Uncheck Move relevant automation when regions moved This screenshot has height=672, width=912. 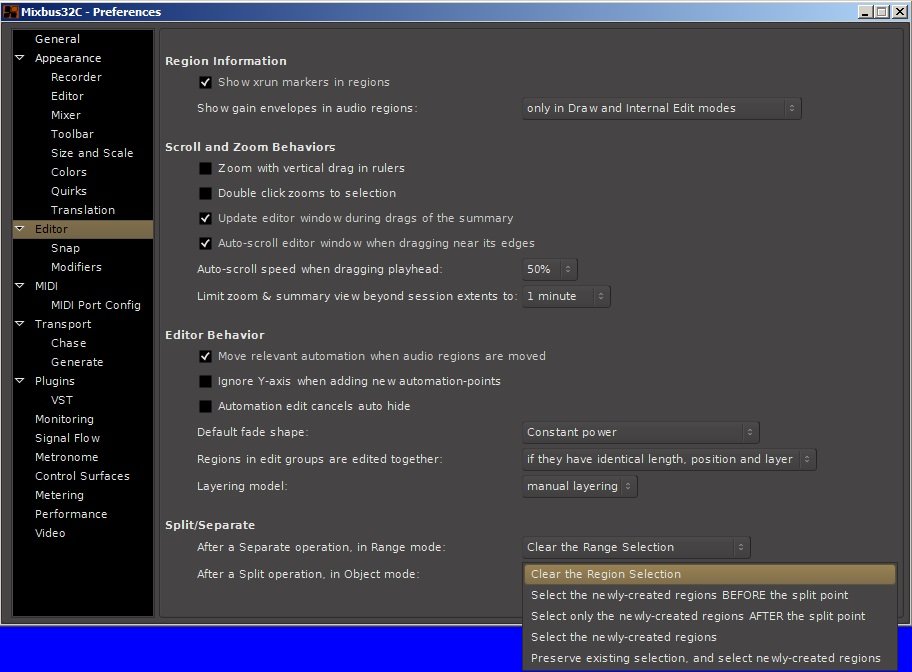click(205, 356)
